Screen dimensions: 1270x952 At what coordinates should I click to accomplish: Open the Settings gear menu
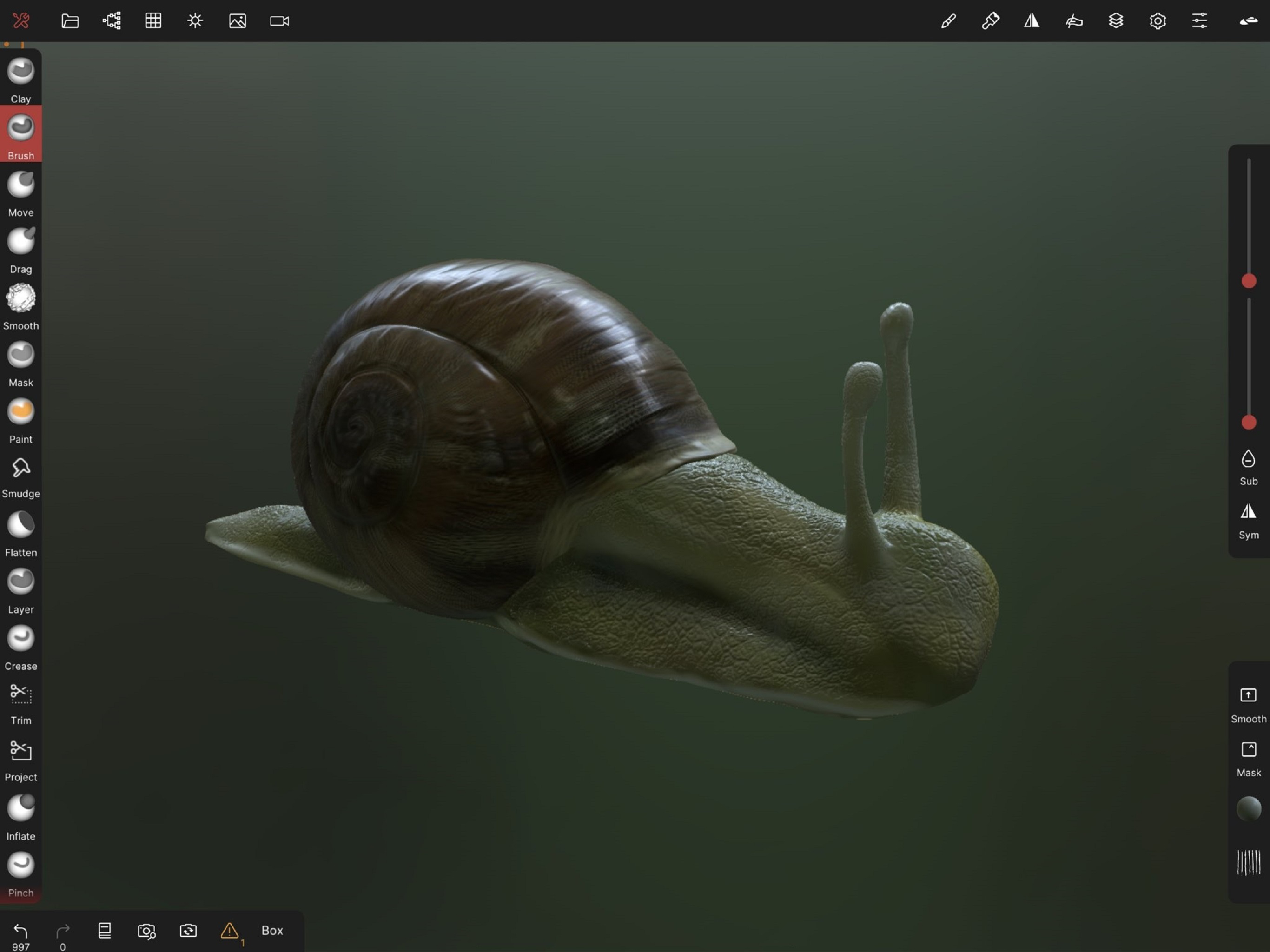pyautogui.click(x=1158, y=21)
